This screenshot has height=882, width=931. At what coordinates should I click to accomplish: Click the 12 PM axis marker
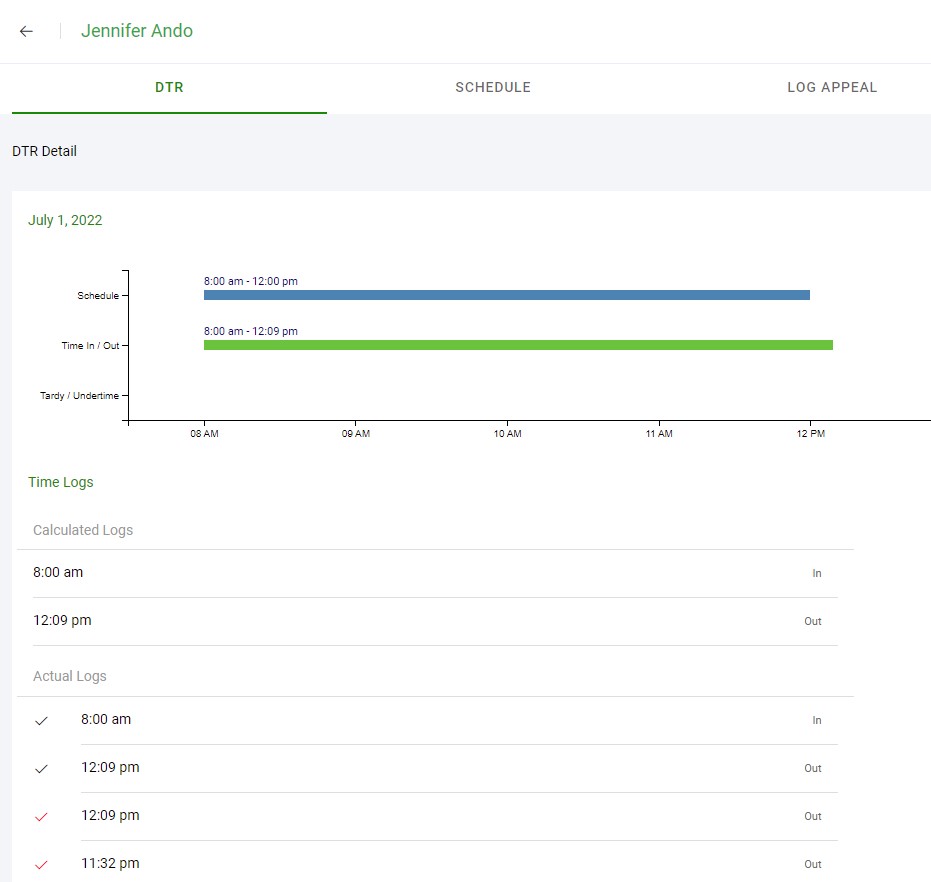[x=810, y=434]
